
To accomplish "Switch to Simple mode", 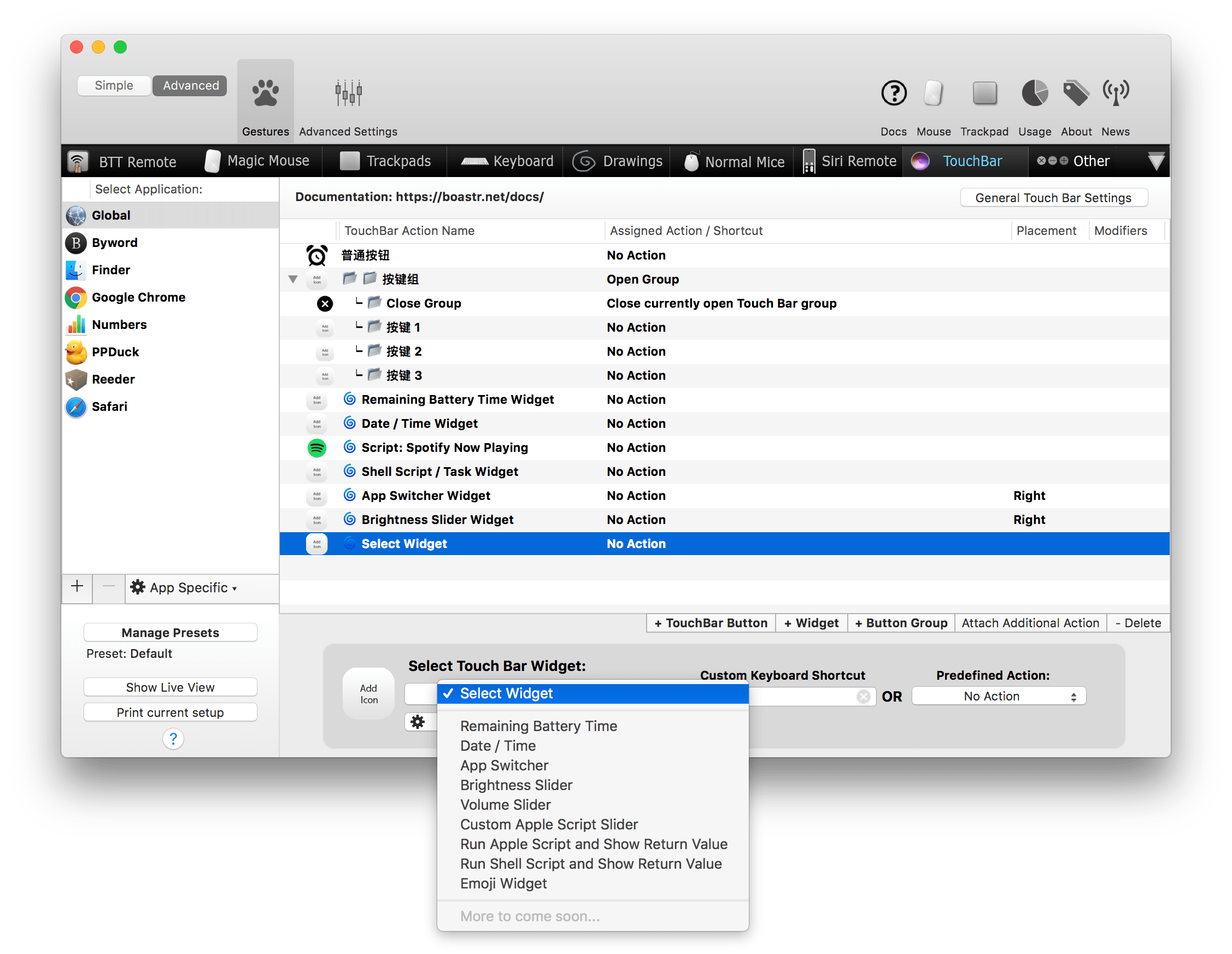I will coord(114,86).
